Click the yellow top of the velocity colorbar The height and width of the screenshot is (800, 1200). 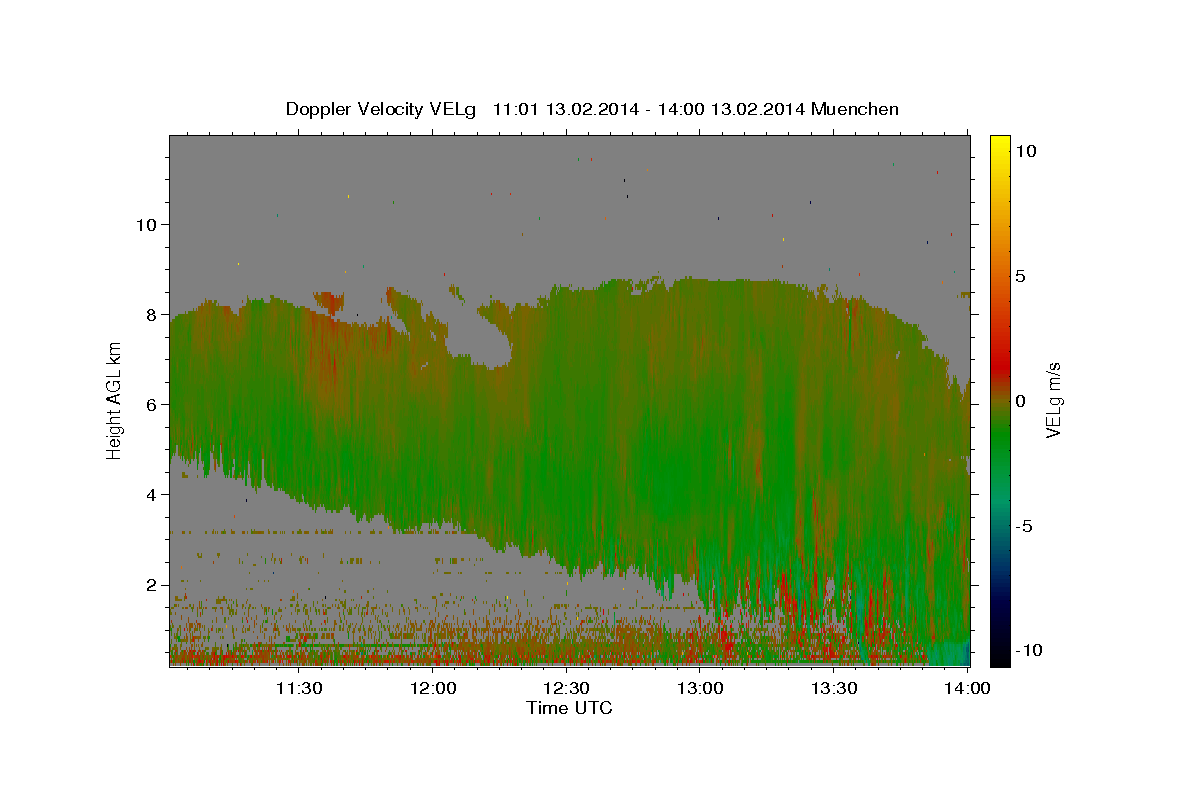(999, 145)
